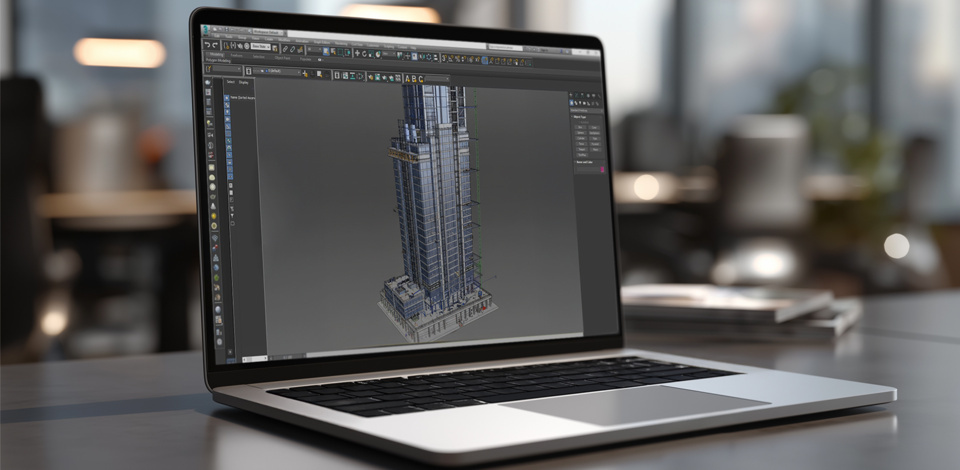
Task: Click the Undo arrow in main toolbar
Action: pos(208,45)
